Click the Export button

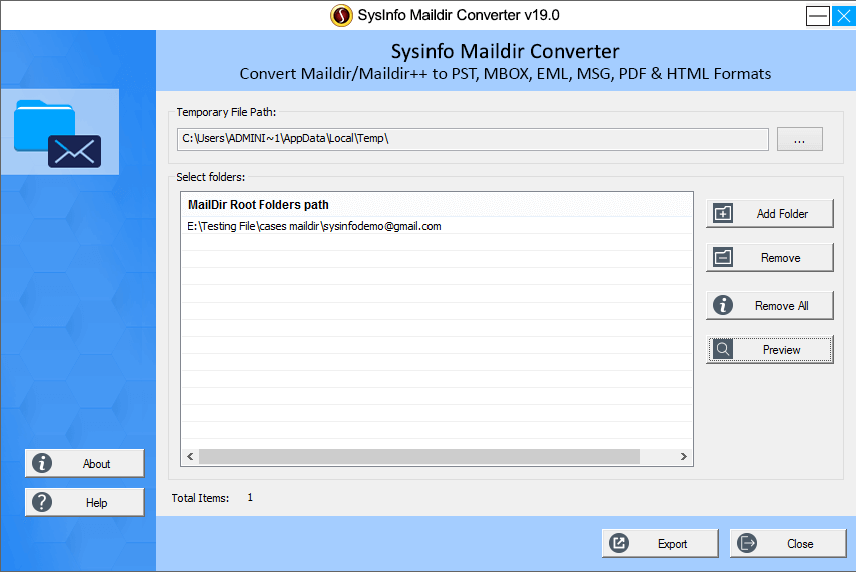coord(660,544)
